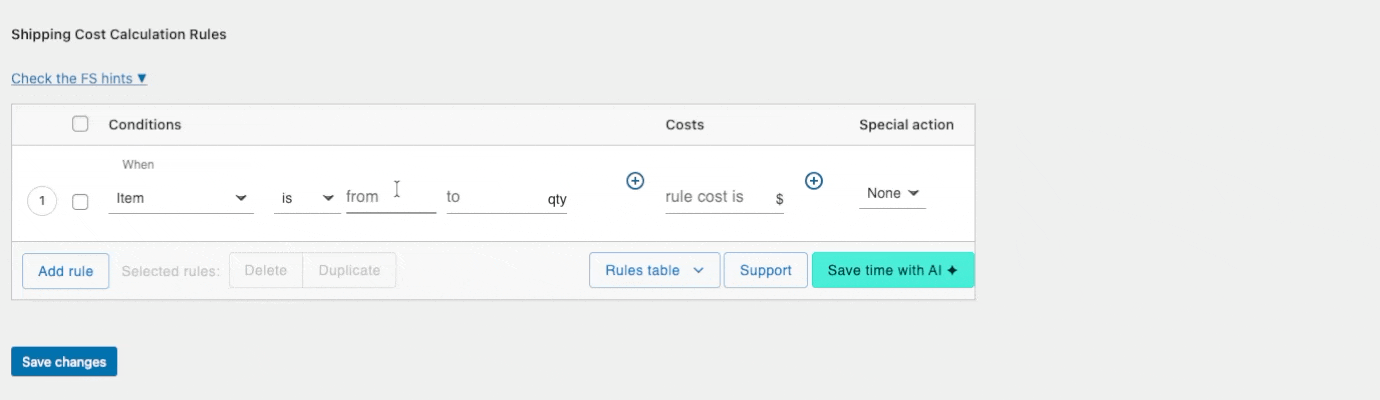Open the Item condition dropdown
1380x400 pixels.
pos(181,198)
